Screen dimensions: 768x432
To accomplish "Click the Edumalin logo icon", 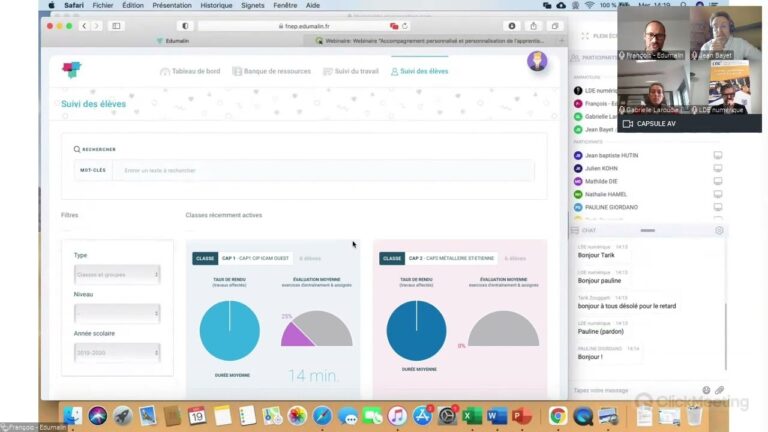I will (71, 70).
